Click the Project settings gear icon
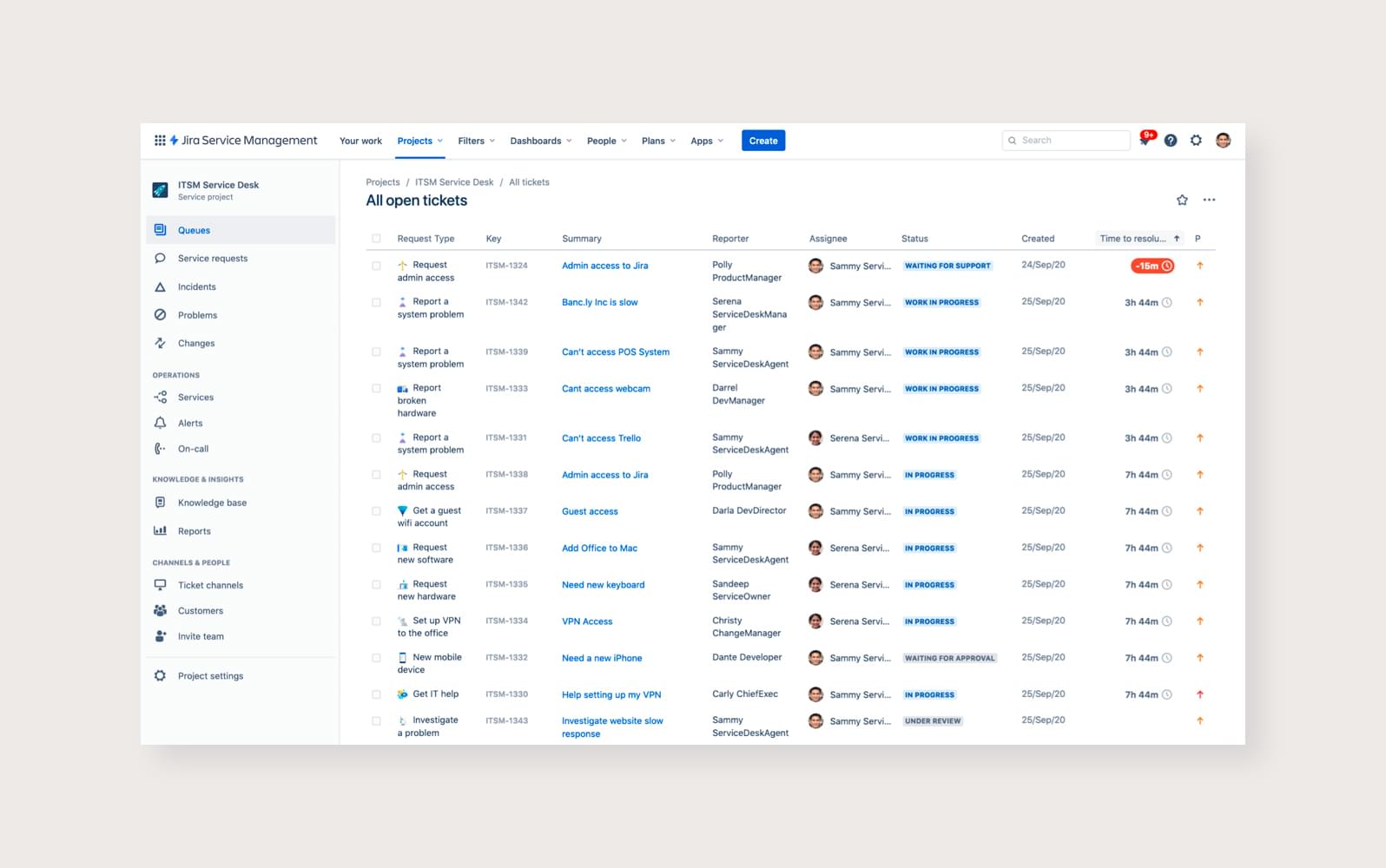Screen dimensions: 1386x868 click(x=160, y=676)
